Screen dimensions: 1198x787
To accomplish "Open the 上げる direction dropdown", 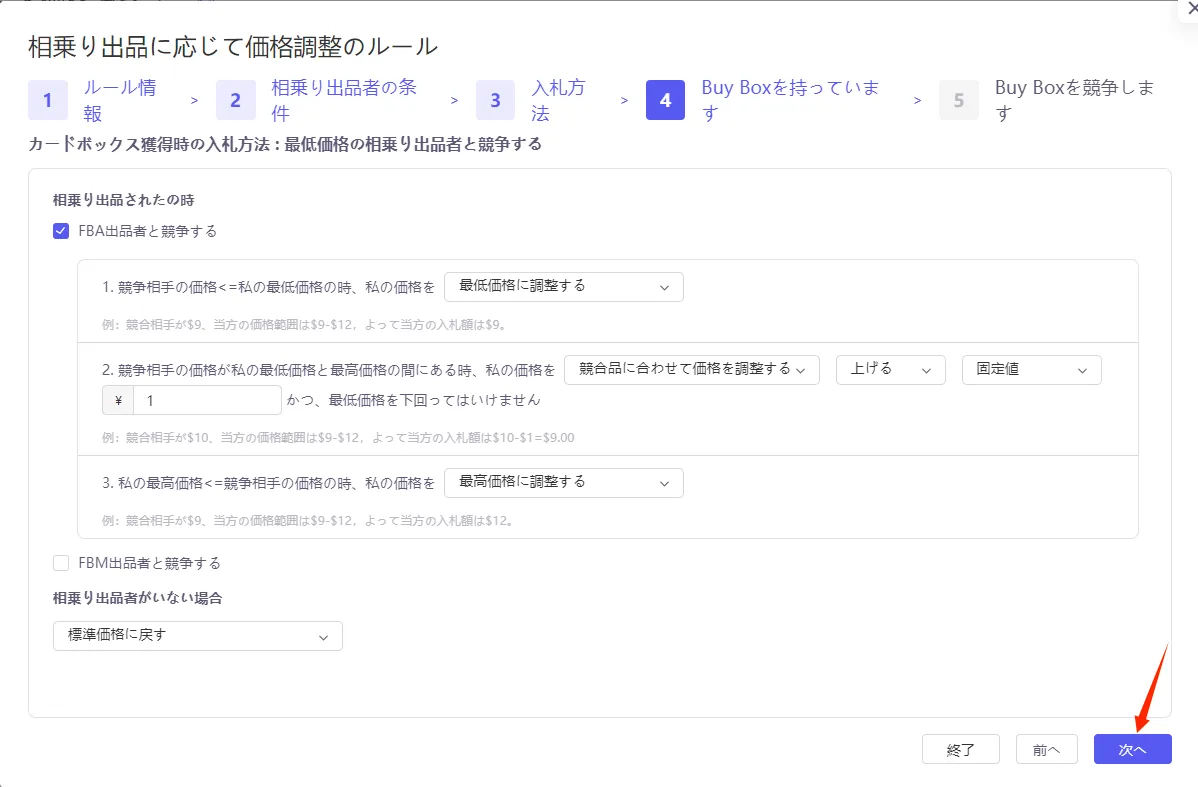I will (x=891, y=370).
